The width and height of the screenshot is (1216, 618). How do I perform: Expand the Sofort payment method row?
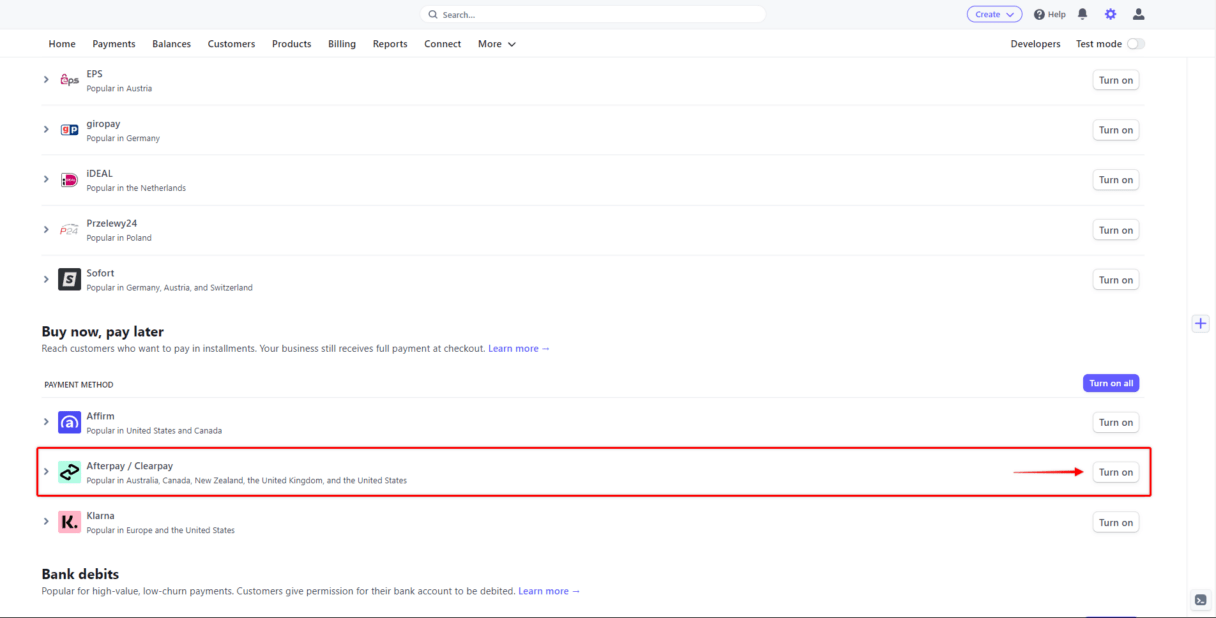(46, 279)
